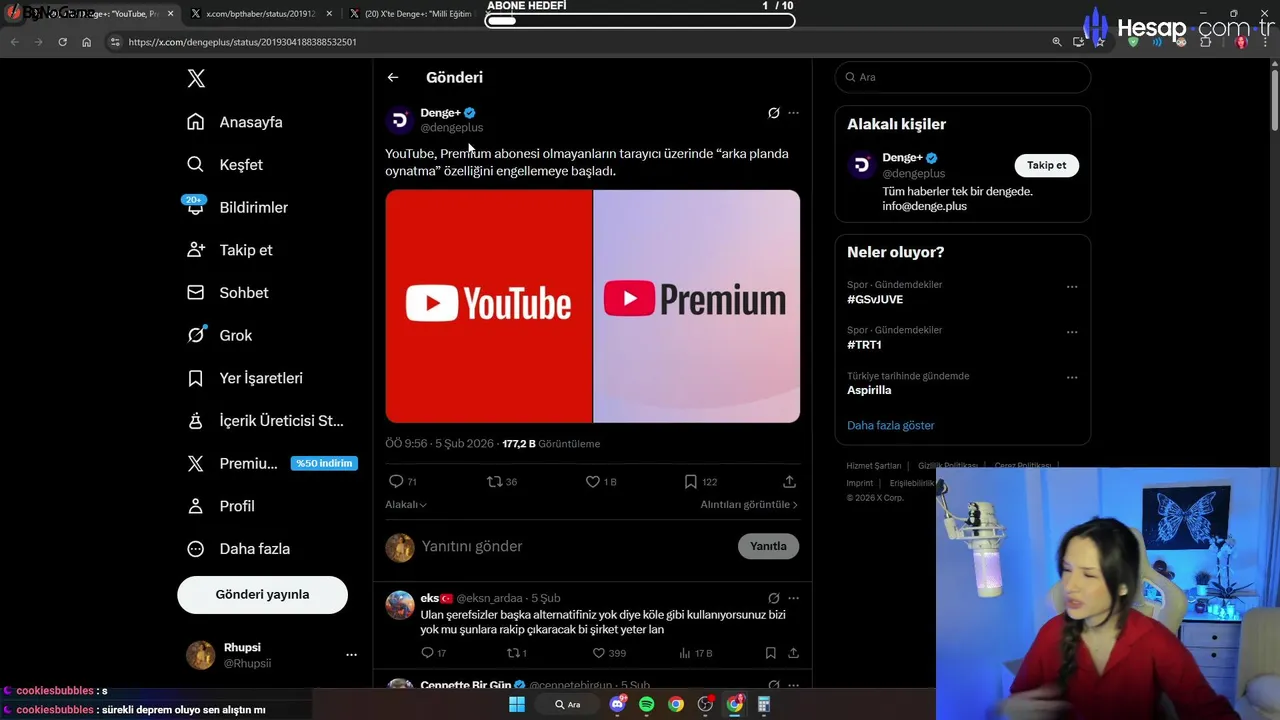Click Takip et for Denge+

(1046, 165)
